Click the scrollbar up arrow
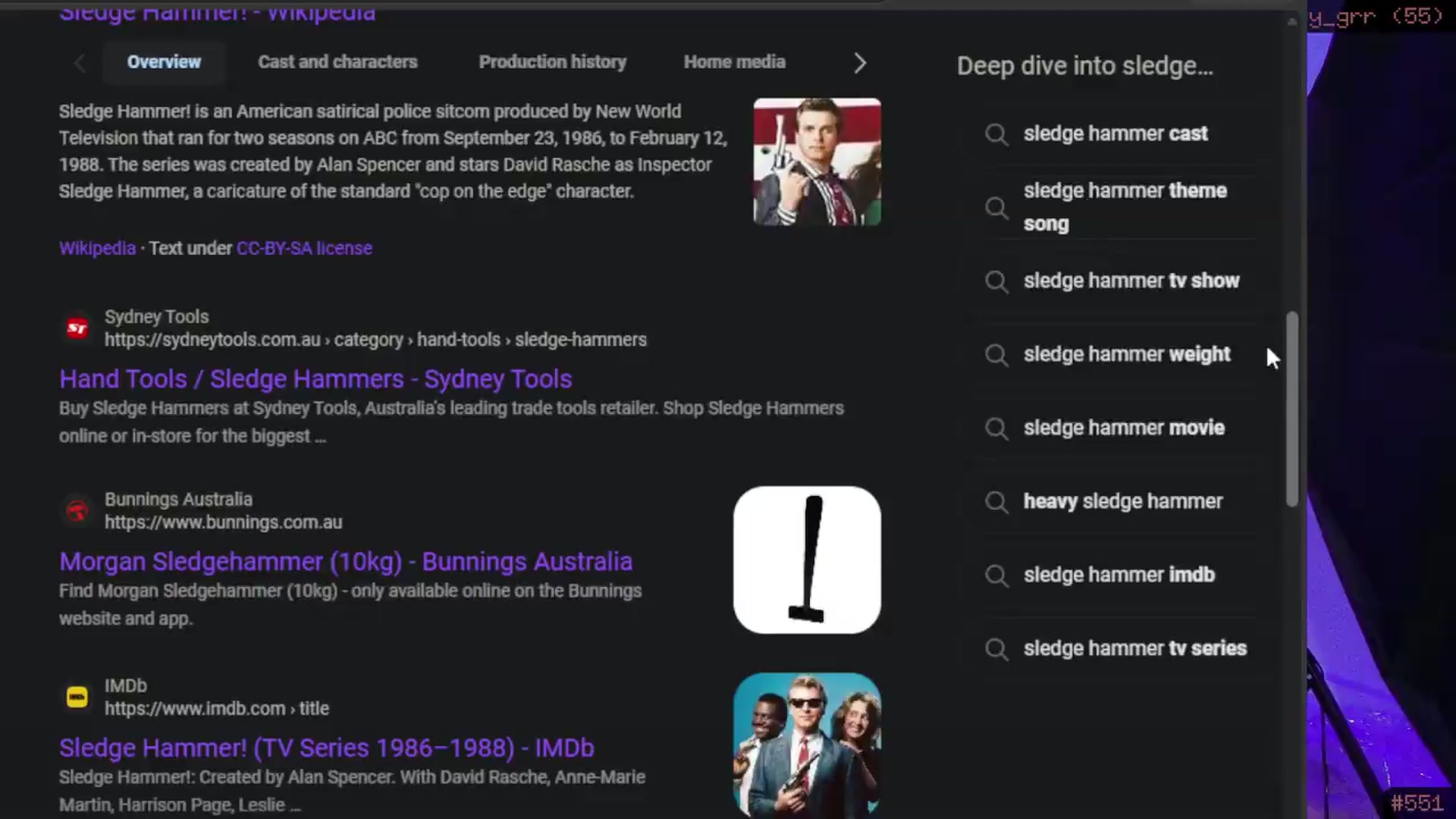The height and width of the screenshot is (819, 1456). pos(1292,22)
